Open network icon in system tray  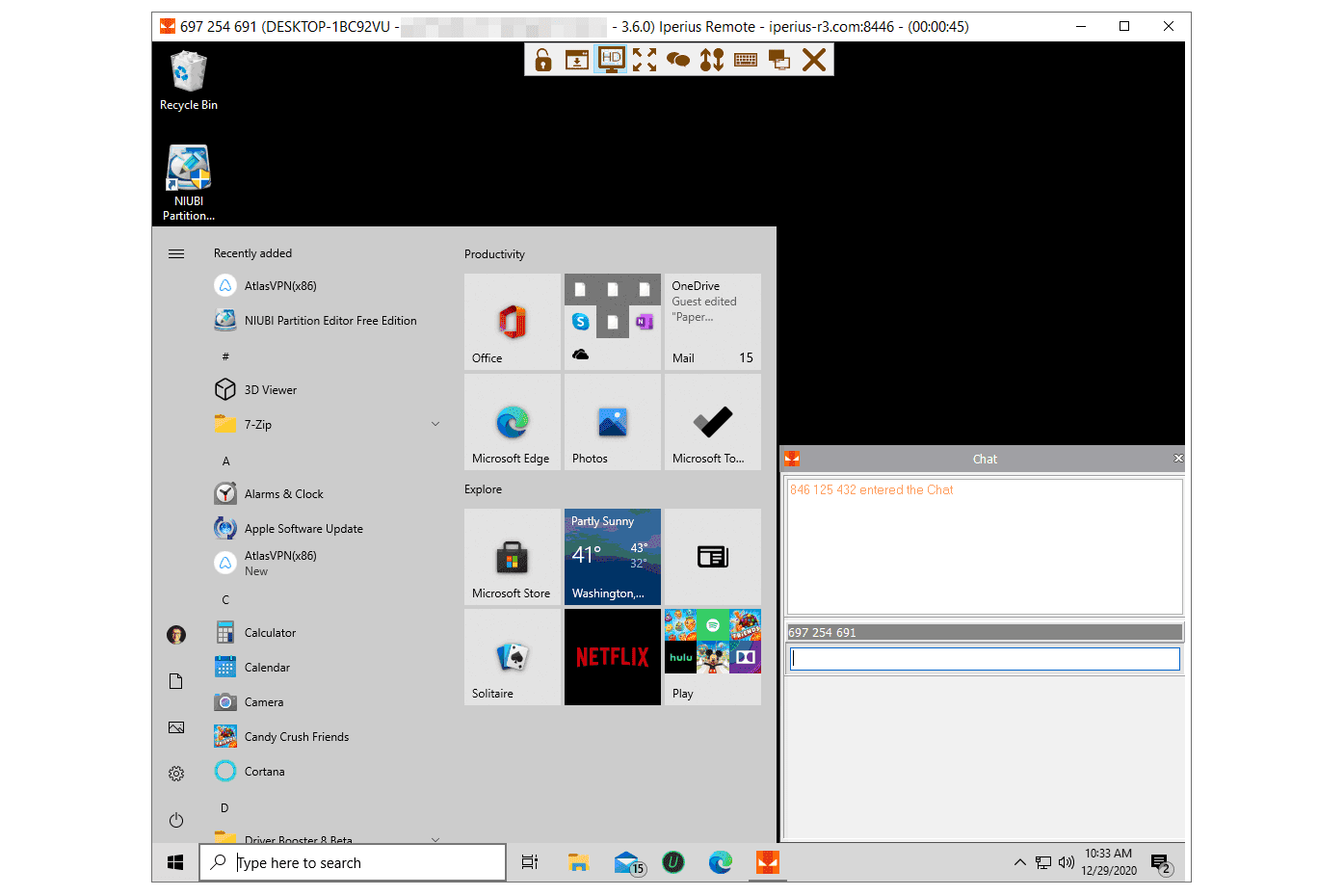pos(1043,862)
